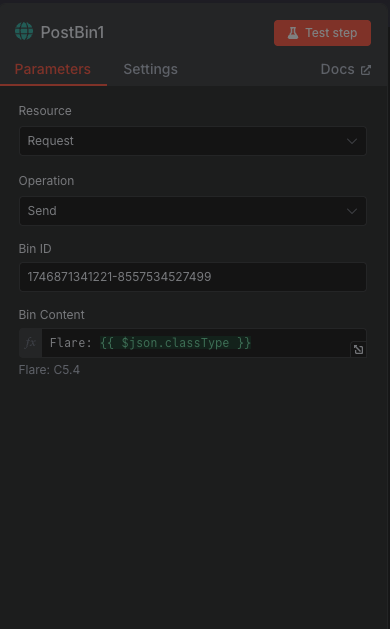The image size is (390, 629).
Task: Expand the Operation dropdown chevron
Action: click(x=352, y=211)
